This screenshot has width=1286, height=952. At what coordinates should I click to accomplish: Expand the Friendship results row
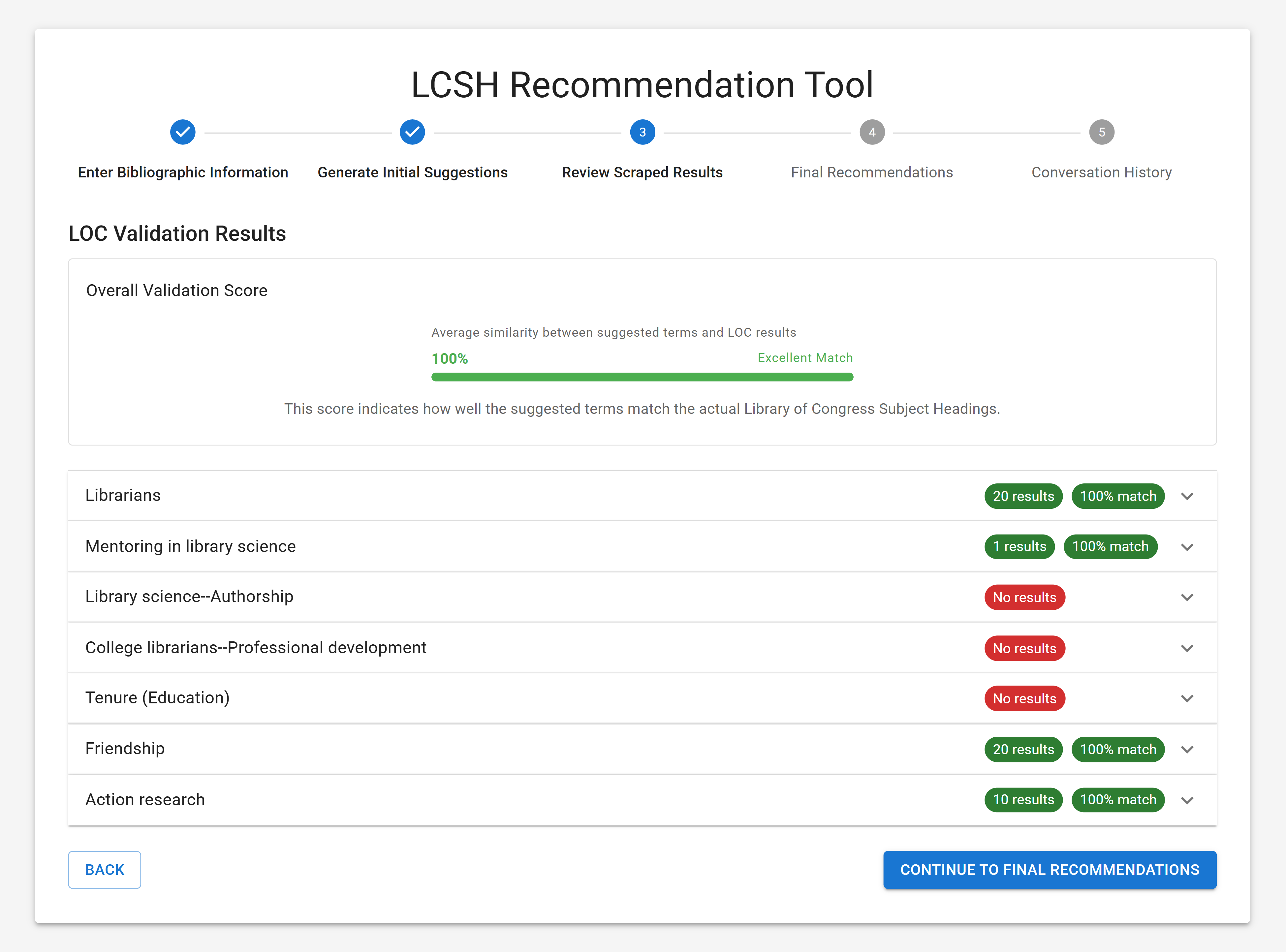[1187, 749]
